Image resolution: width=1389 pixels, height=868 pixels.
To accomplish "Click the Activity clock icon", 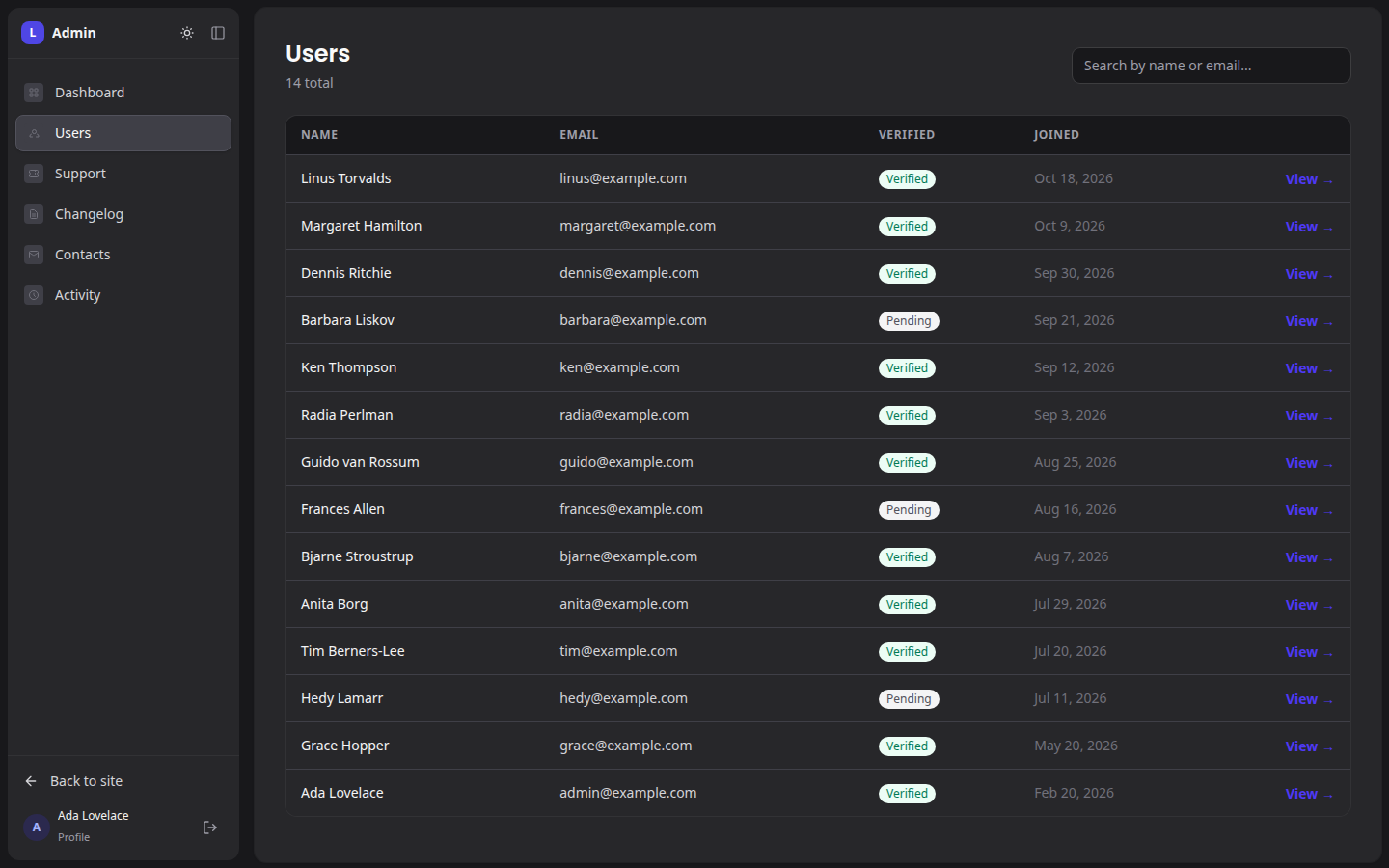I will point(34,295).
